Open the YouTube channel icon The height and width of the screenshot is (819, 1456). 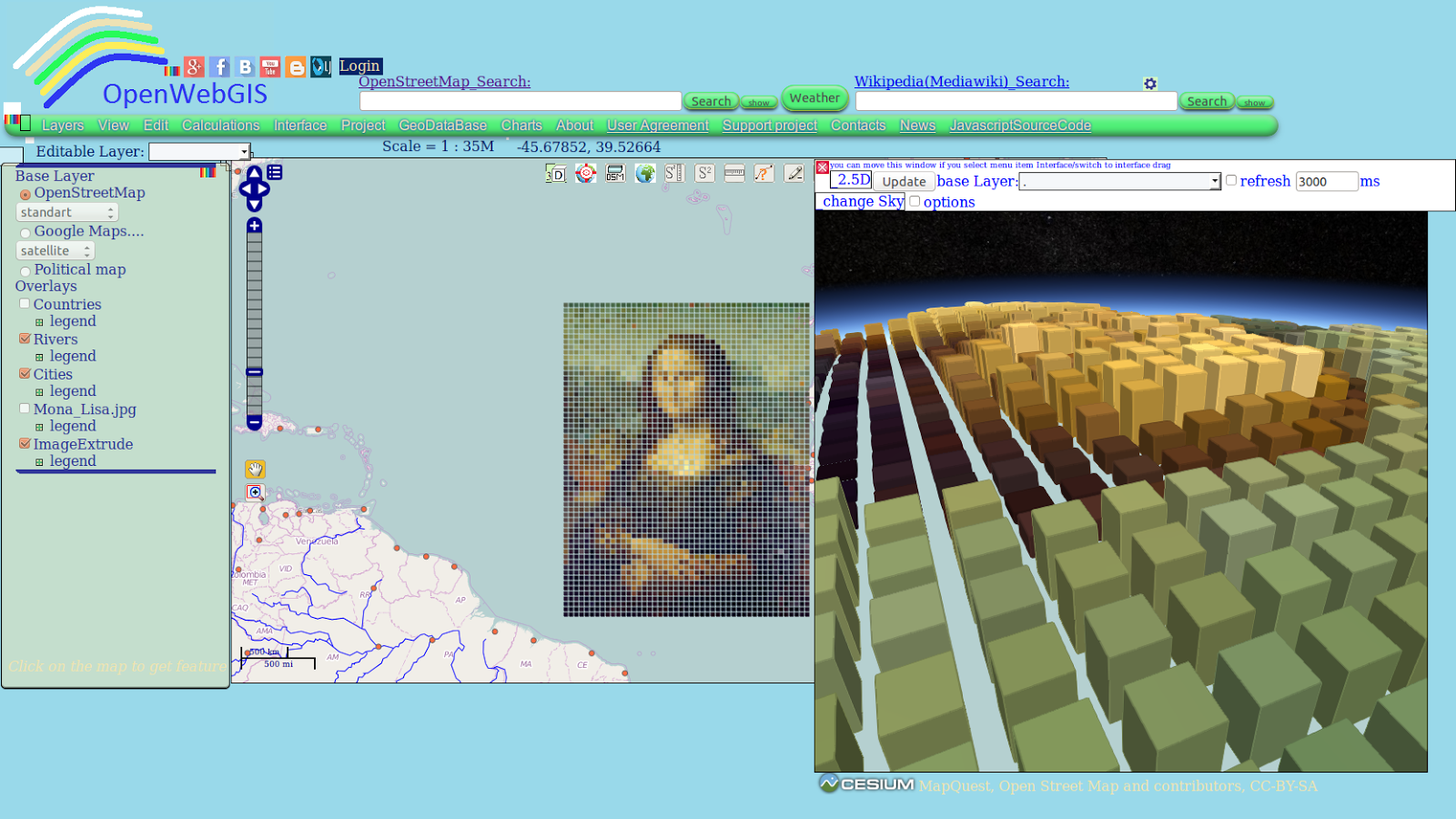pyautogui.click(x=270, y=66)
